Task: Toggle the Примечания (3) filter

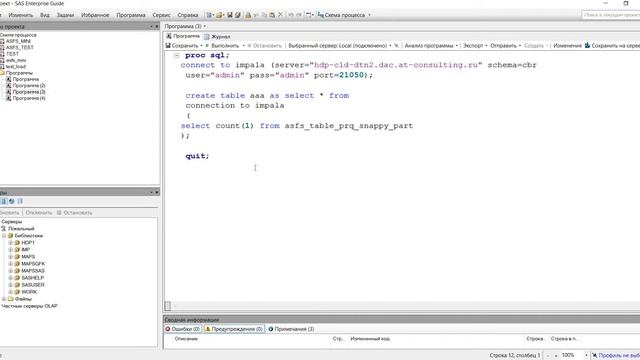Action: point(291,329)
